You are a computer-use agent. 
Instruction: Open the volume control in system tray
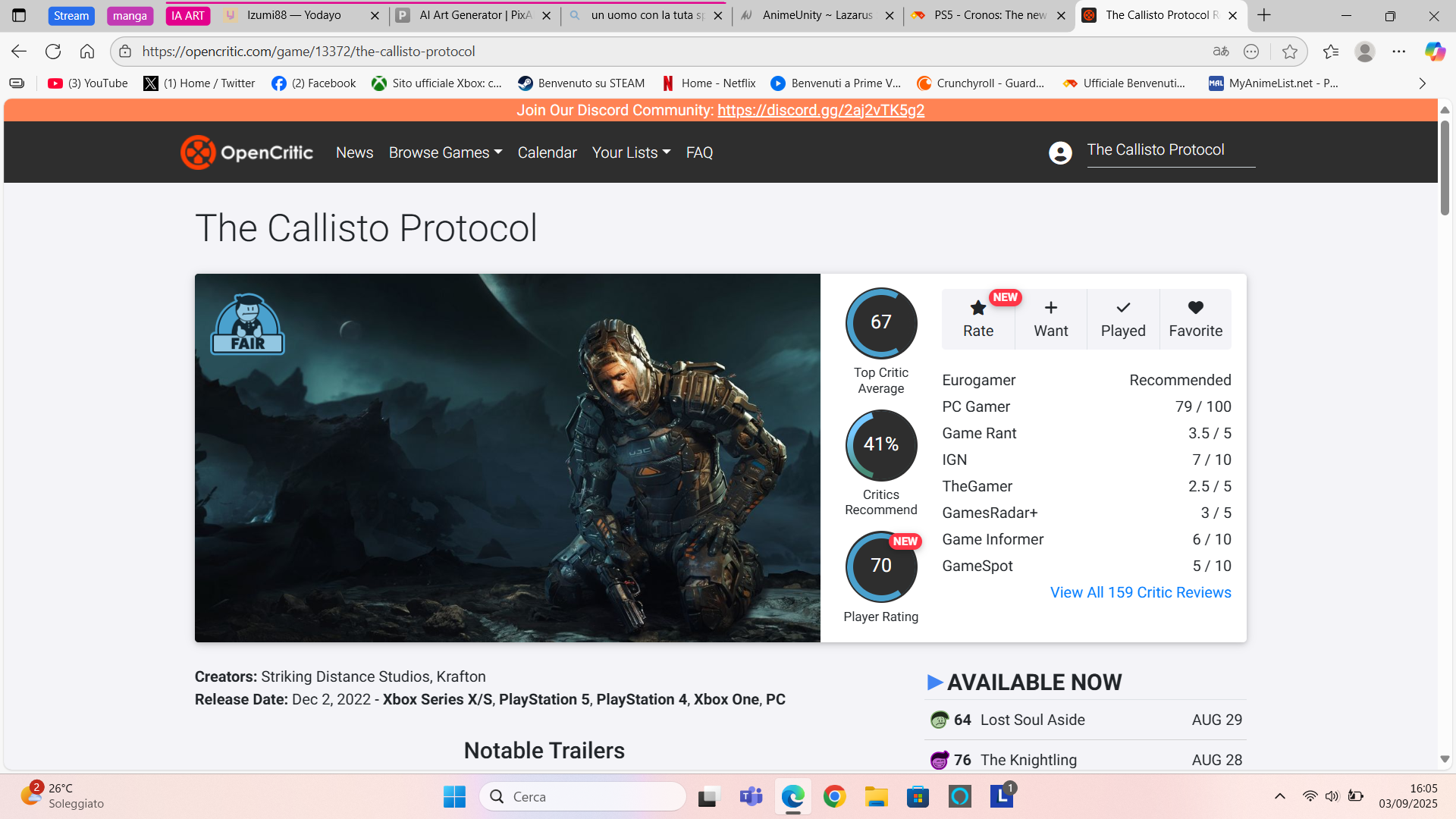pyautogui.click(x=1332, y=796)
